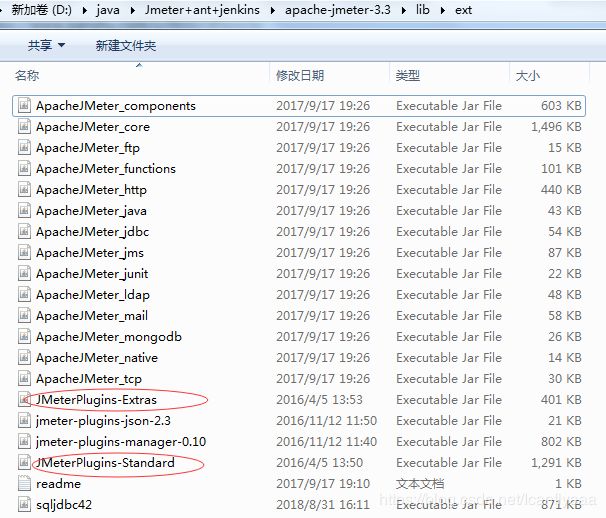
Task: Click the ApacheJMeter_ftp jar file icon
Action: (x=24, y=147)
